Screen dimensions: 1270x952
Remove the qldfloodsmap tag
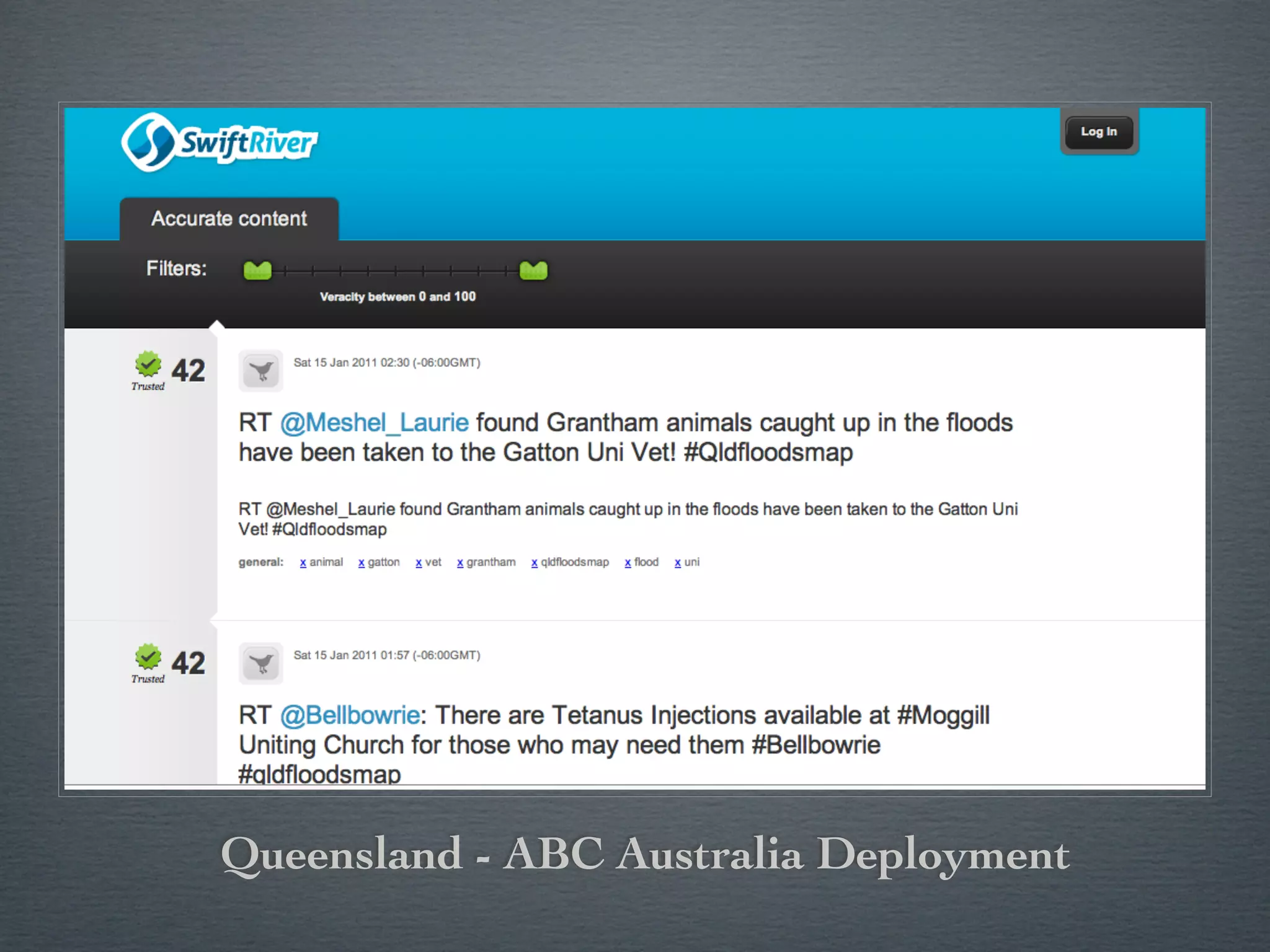coord(534,563)
